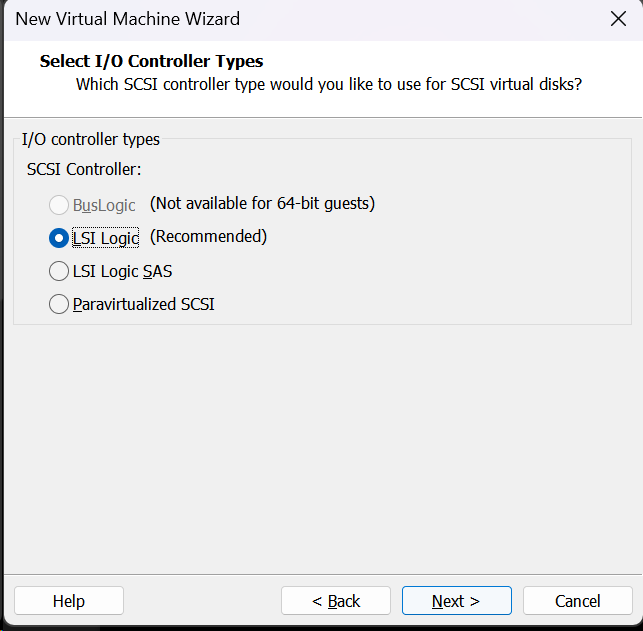Click the 'I/O controller types' group label
The image size is (643, 631).
pyautogui.click(x=91, y=139)
